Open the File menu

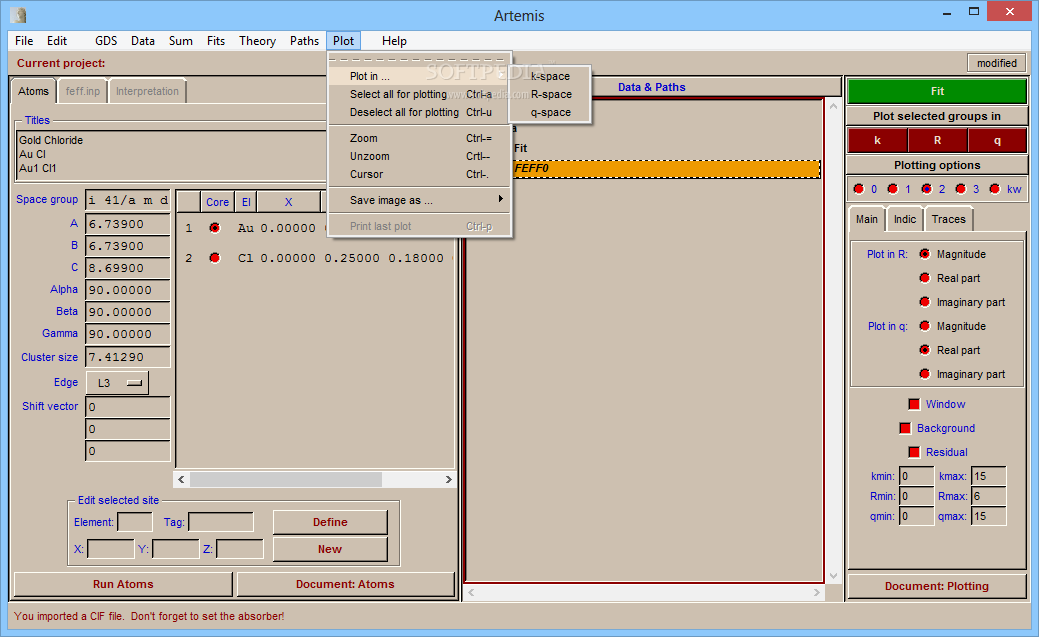[24, 41]
